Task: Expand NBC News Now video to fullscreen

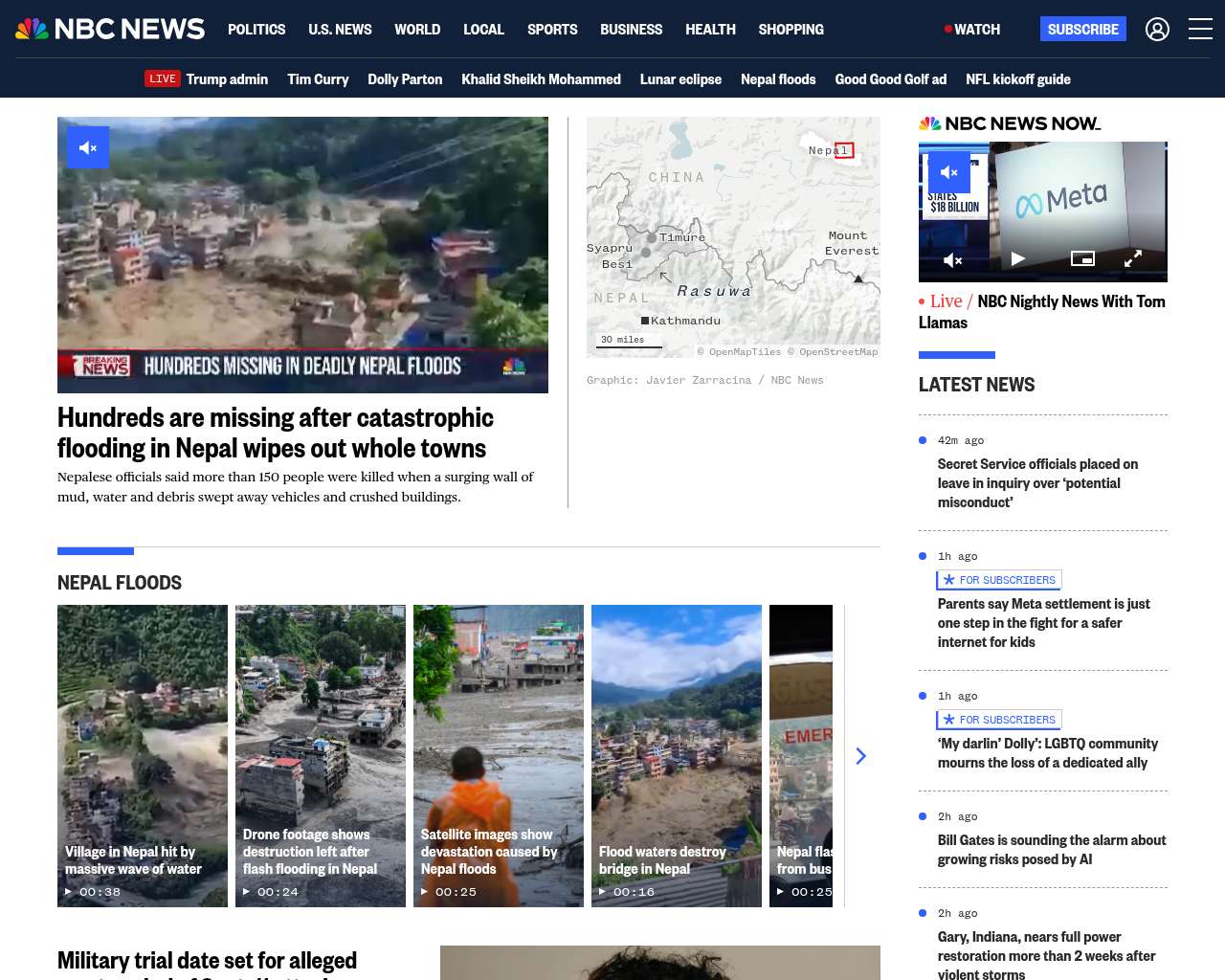Action: [x=1133, y=258]
